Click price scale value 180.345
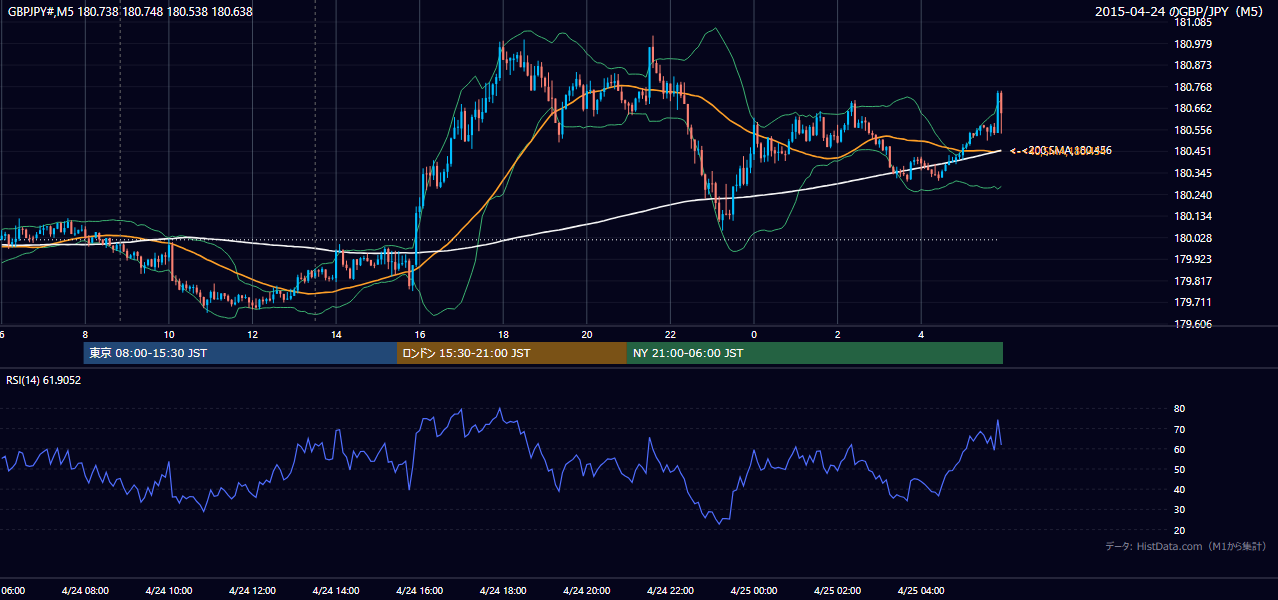The height and width of the screenshot is (600, 1278). point(1191,173)
